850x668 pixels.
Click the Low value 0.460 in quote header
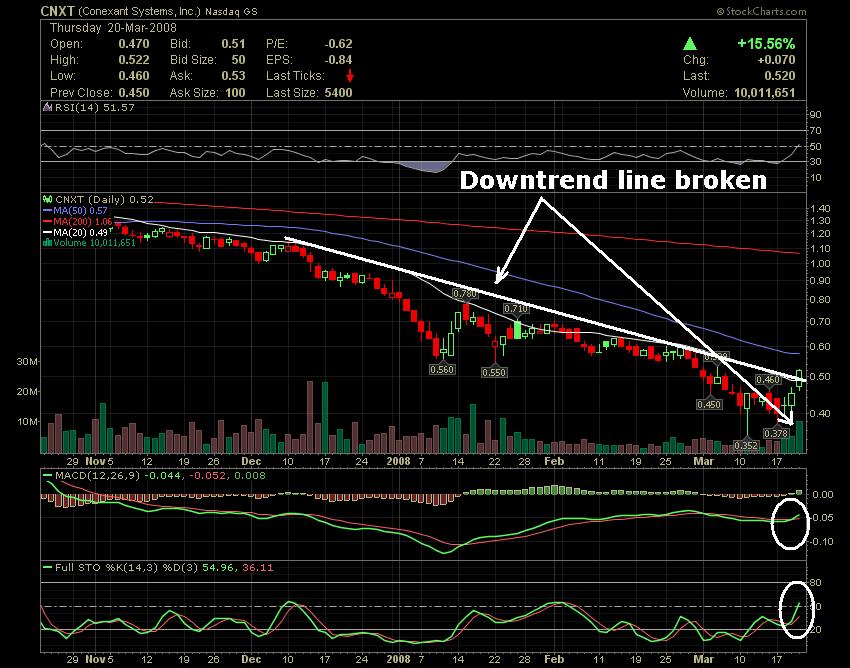[x=134, y=76]
